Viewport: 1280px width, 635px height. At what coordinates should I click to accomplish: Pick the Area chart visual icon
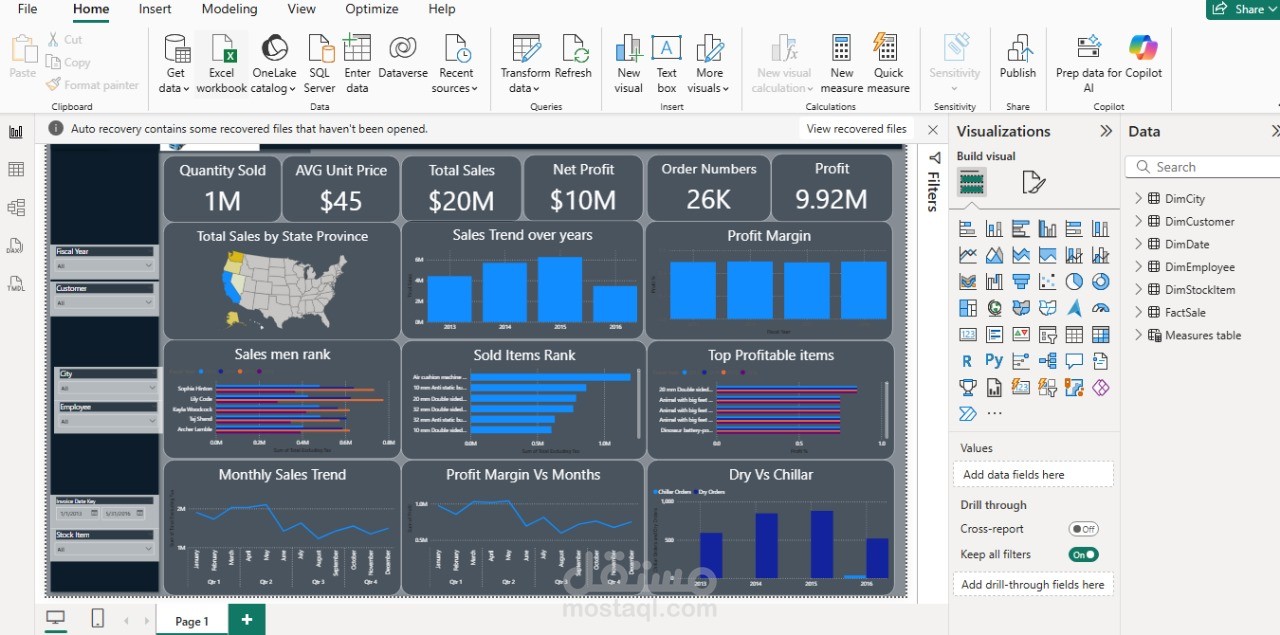pos(994,255)
